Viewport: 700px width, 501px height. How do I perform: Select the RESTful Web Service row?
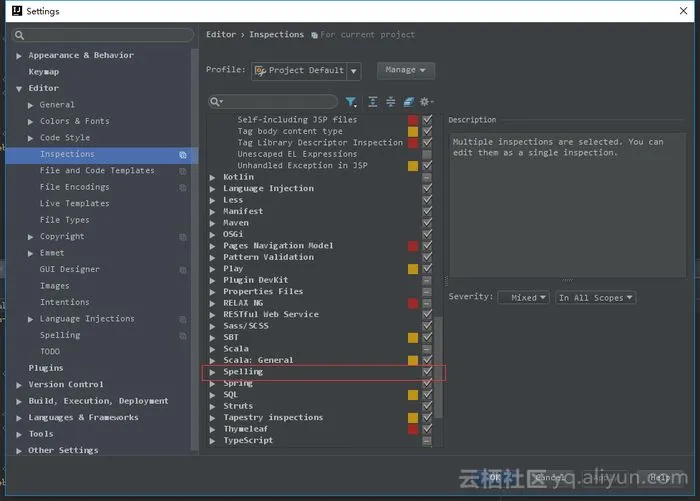[322, 314]
